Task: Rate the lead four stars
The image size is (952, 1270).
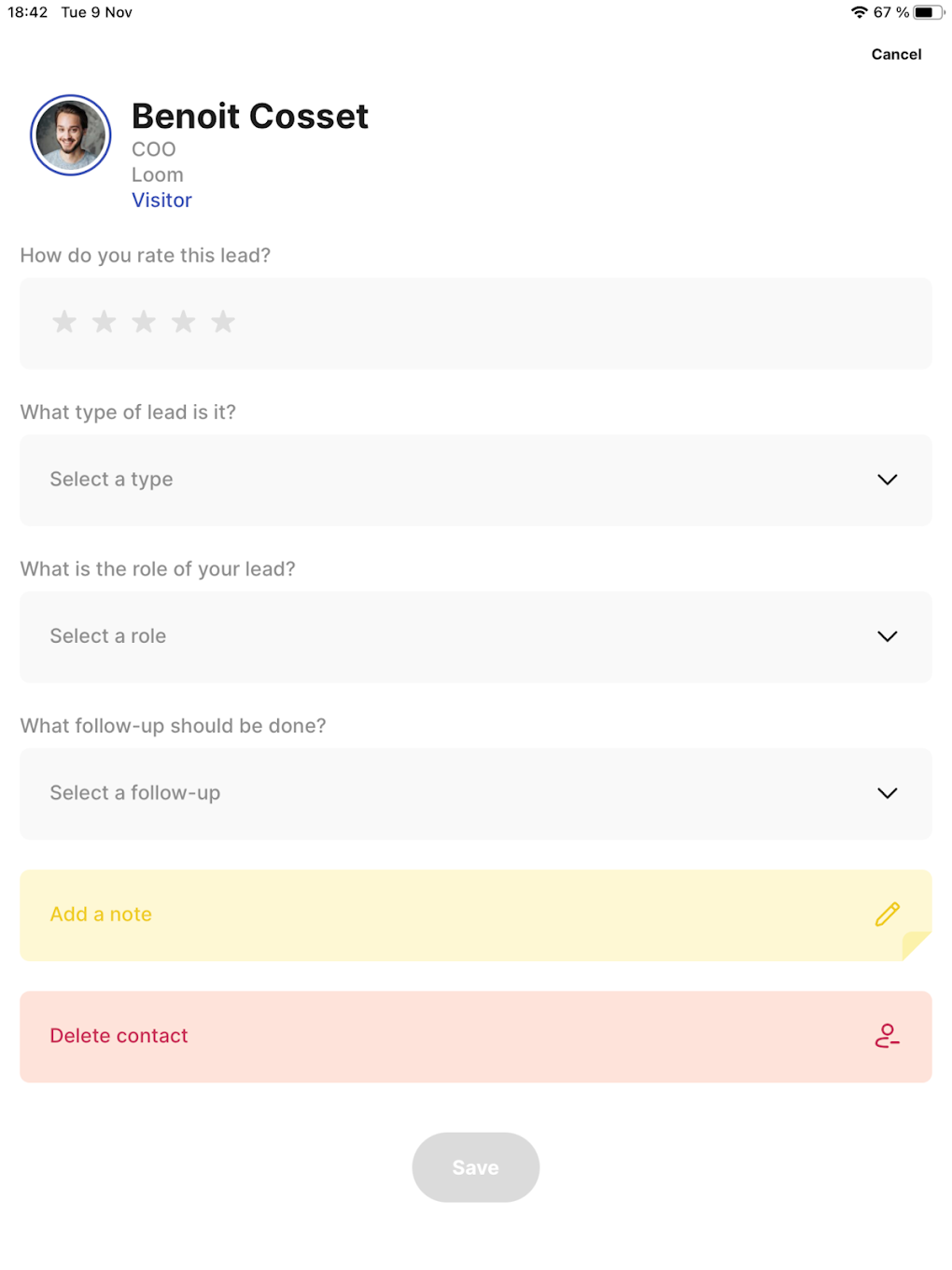Action: click(x=184, y=322)
